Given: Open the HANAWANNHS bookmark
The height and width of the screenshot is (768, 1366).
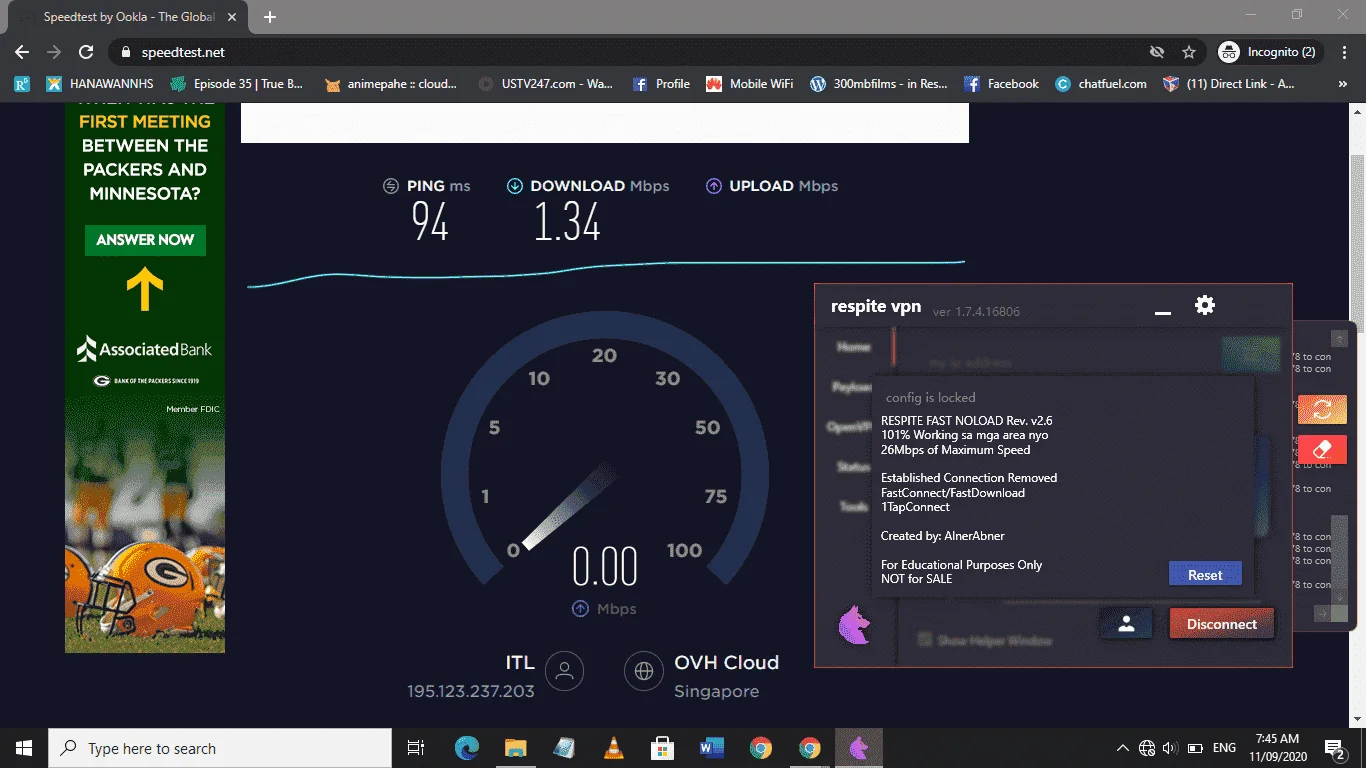Looking at the screenshot, I should 100,84.
